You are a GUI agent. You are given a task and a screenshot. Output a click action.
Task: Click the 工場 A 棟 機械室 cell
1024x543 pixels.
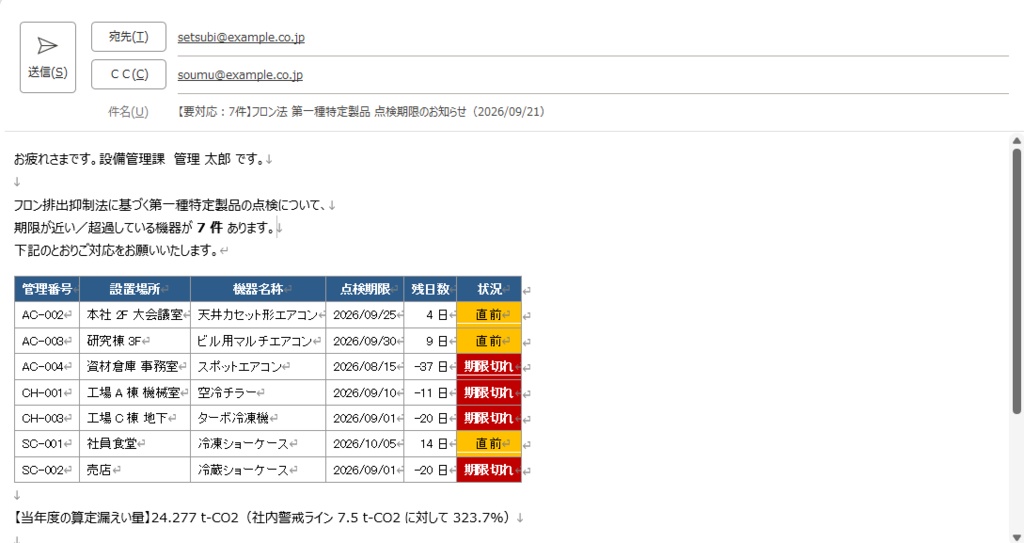[135, 393]
